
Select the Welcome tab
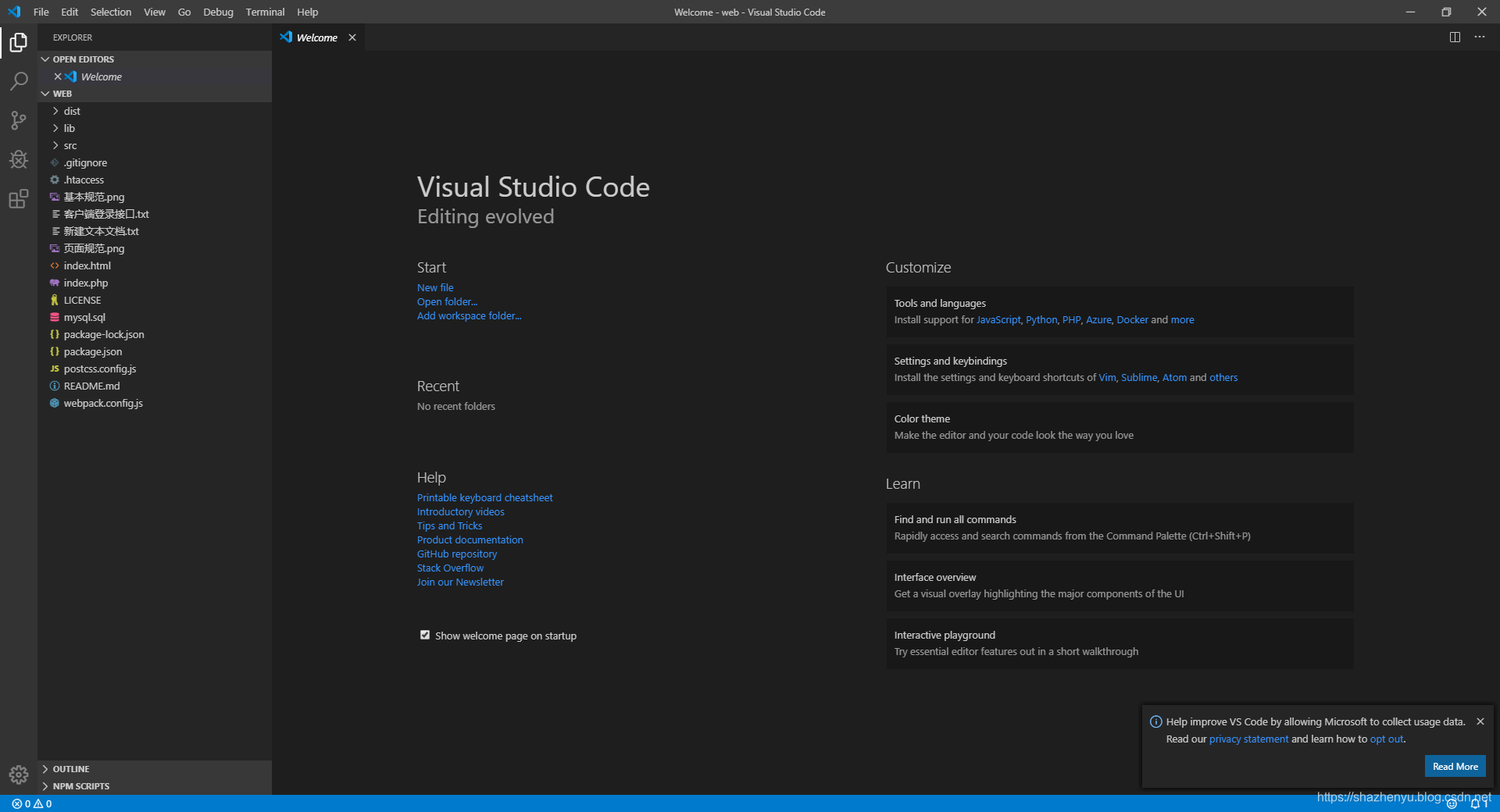(x=316, y=37)
